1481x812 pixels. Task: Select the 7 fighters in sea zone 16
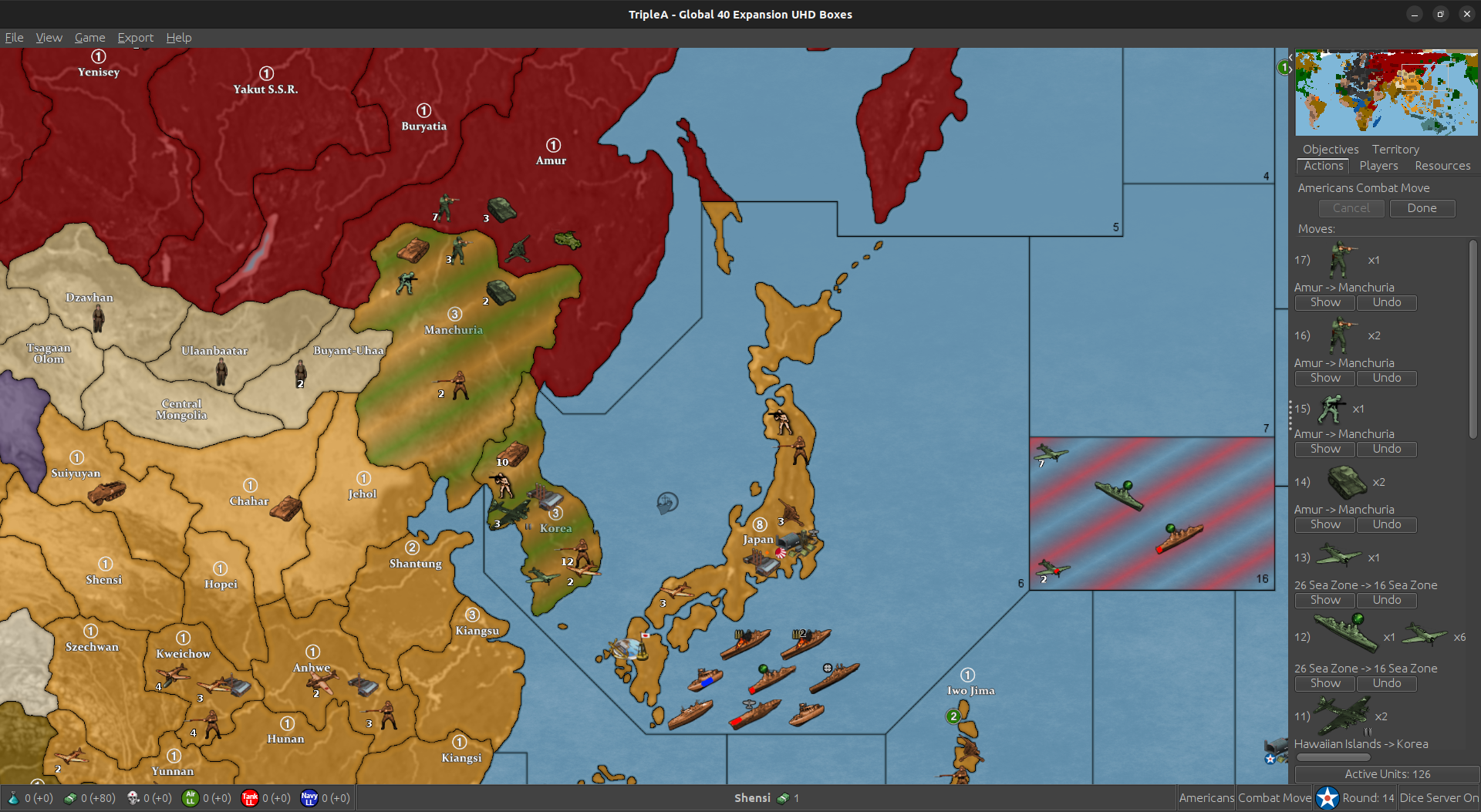1051,453
